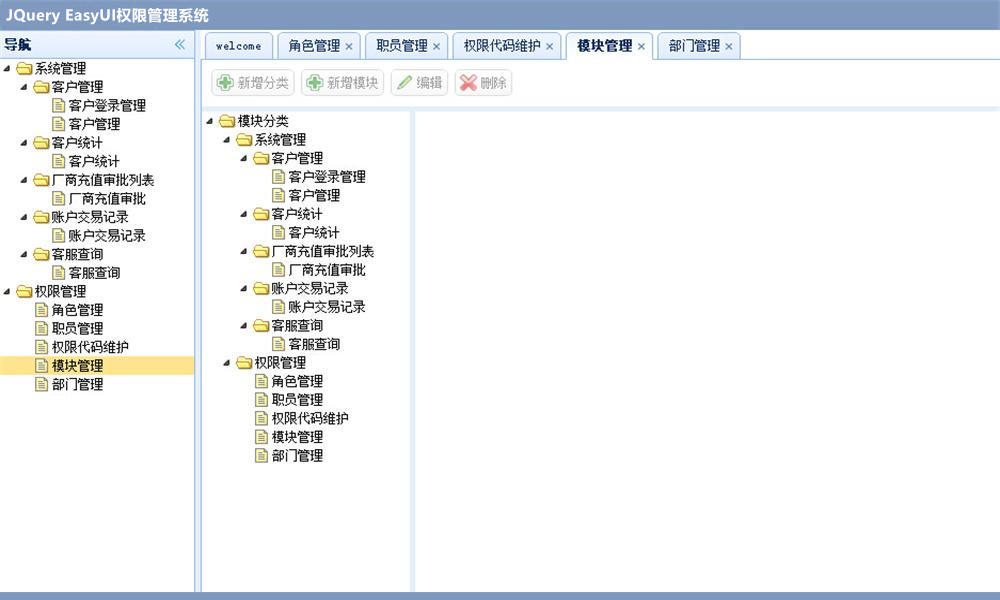
Task: Click the folder icon of 账户交易记录 in module tree
Action: coord(261,288)
